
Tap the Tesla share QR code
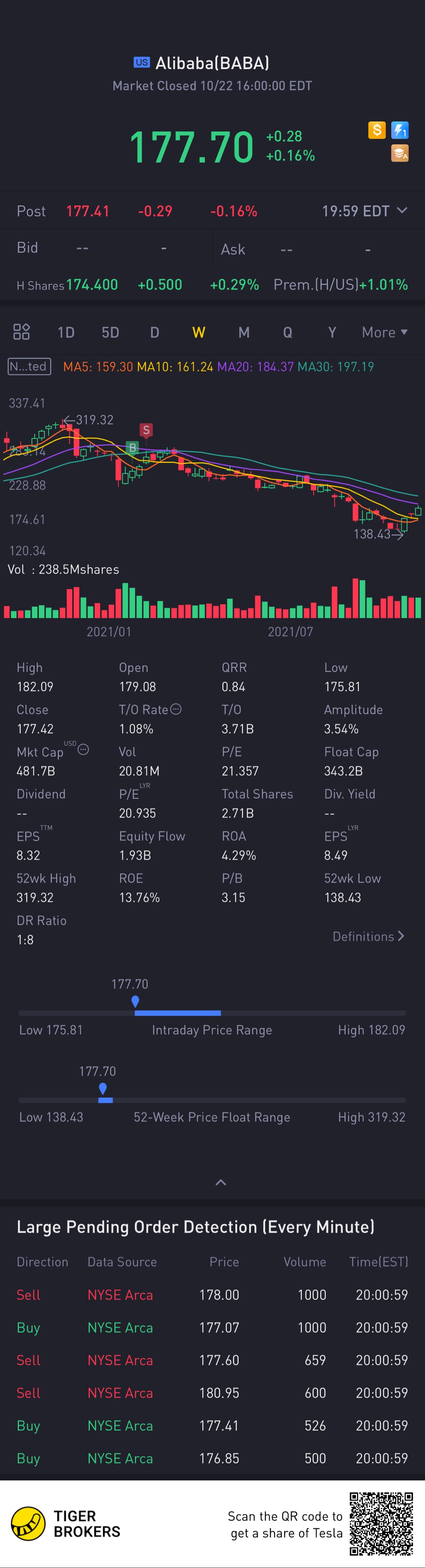coord(381,1523)
